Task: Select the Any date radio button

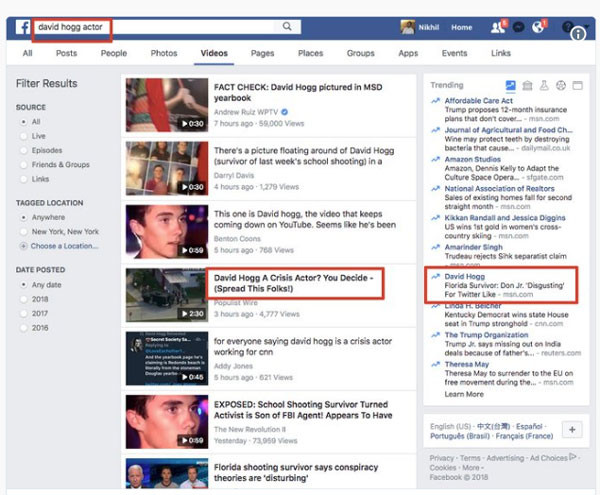Action: [x=24, y=285]
